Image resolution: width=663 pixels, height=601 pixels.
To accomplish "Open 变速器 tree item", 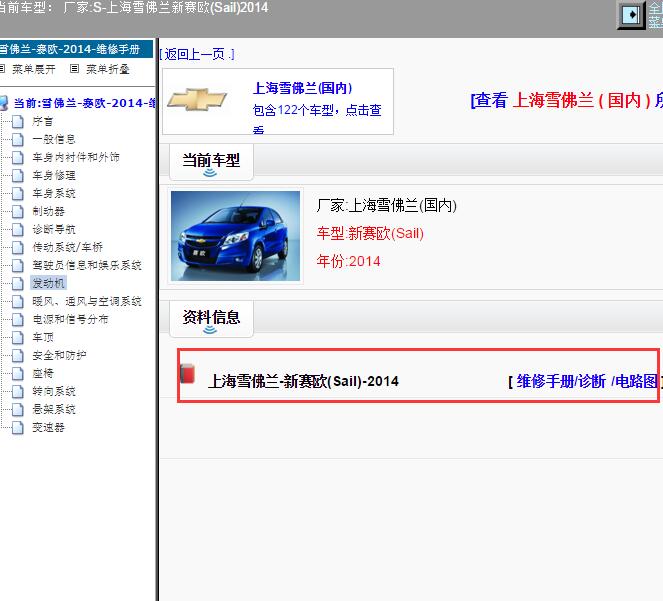I will pos(48,428).
